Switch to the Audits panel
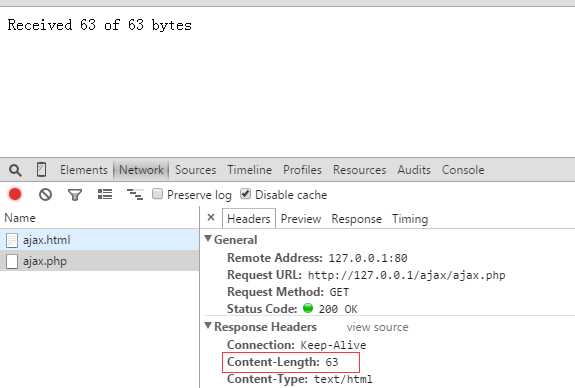Image resolution: width=575 pixels, height=388 pixels. [414, 170]
